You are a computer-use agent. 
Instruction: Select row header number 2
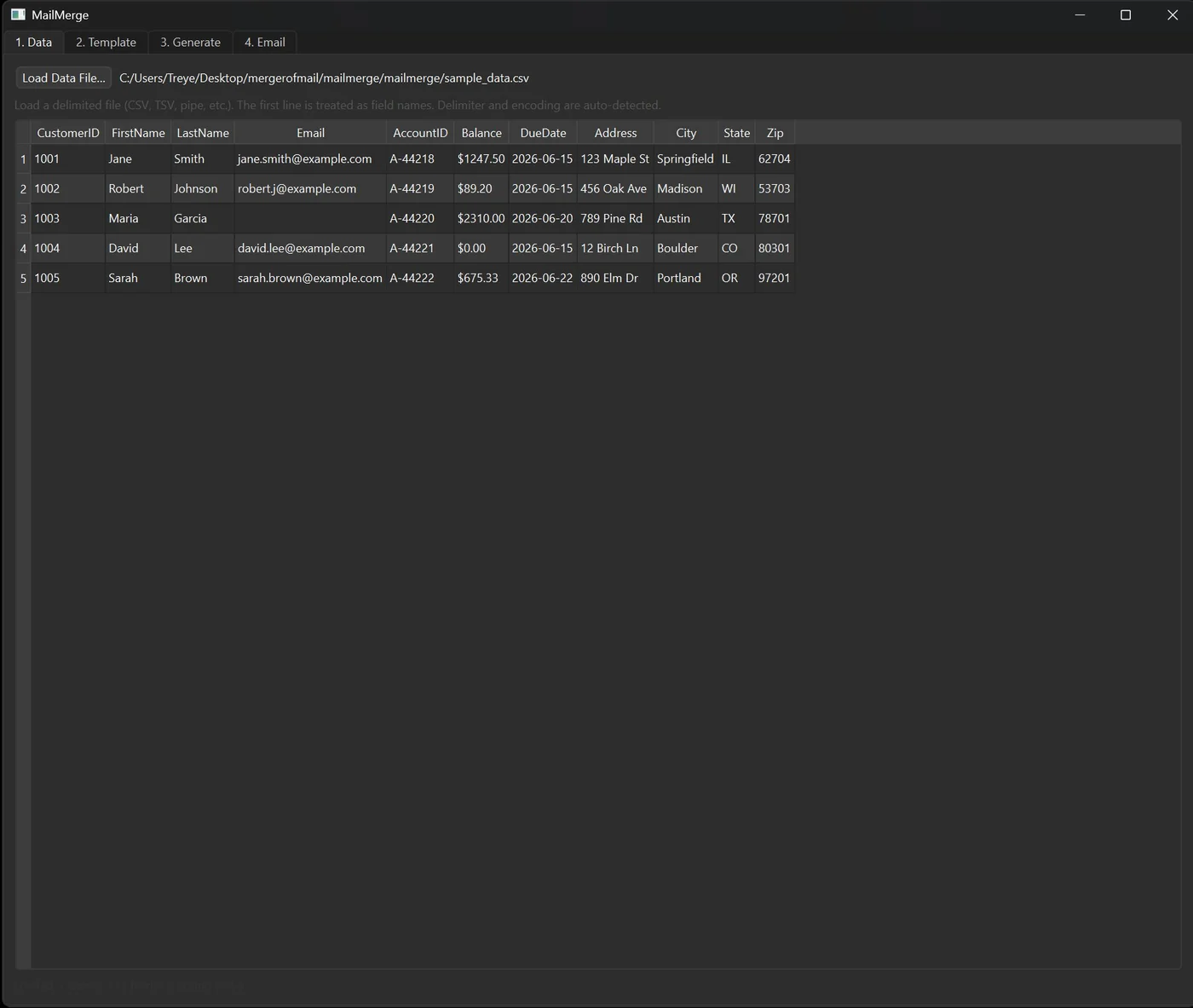[23, 189]
